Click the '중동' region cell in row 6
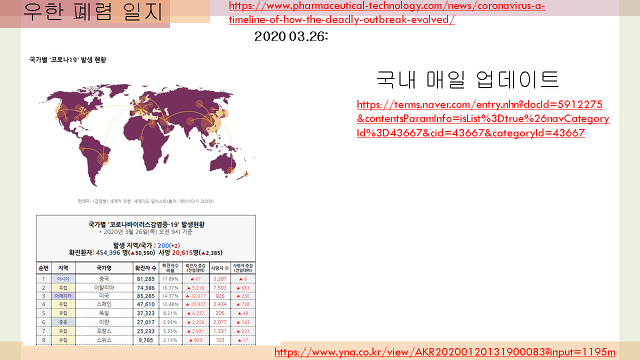This screenshot has width=640, height=360. [x=63, y=322]
